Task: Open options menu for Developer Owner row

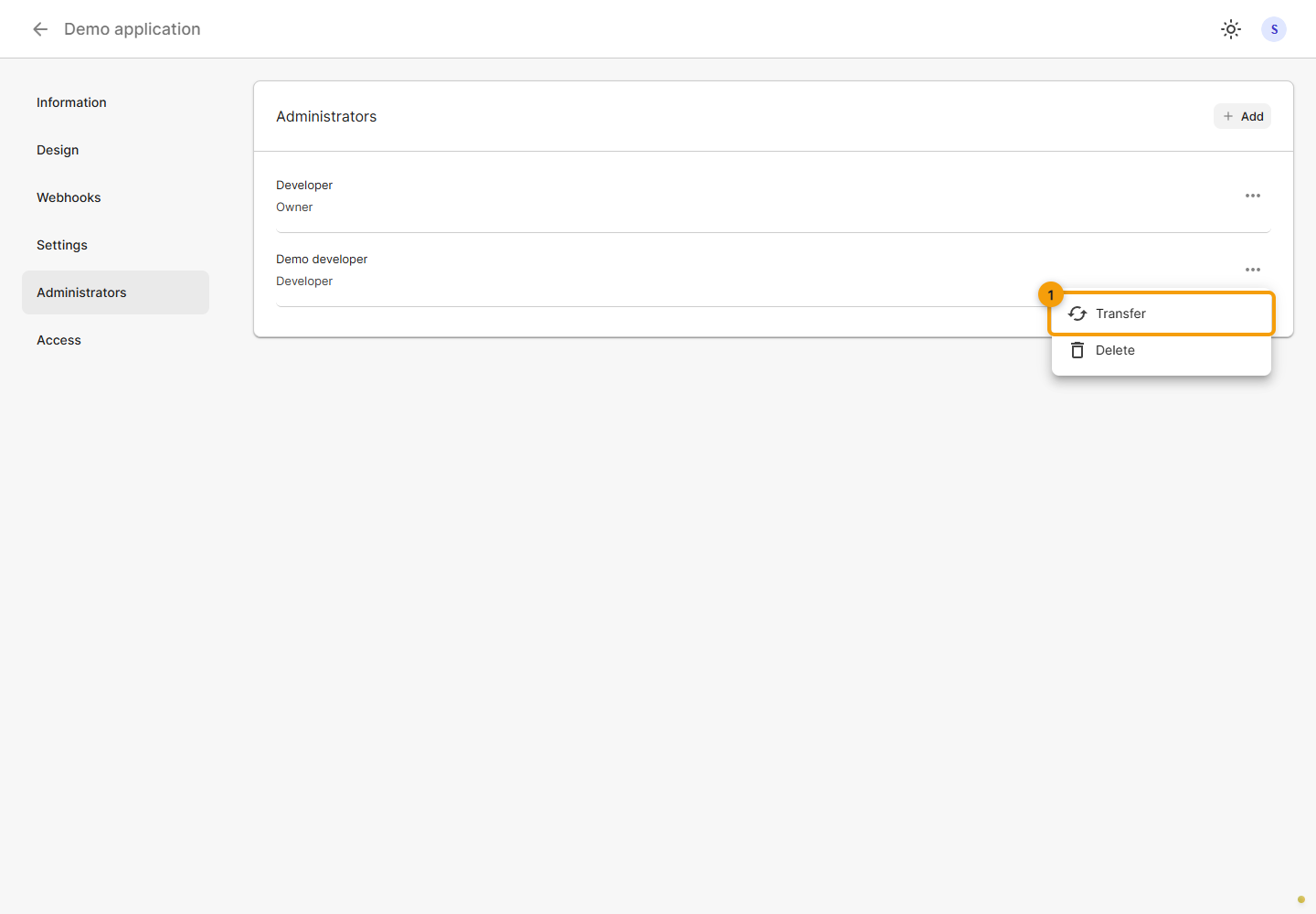Action: pos(1253,196)
